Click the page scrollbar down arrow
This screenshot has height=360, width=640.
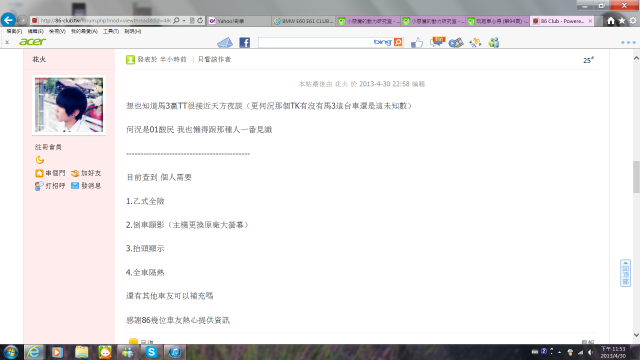[x=636, y=335]
